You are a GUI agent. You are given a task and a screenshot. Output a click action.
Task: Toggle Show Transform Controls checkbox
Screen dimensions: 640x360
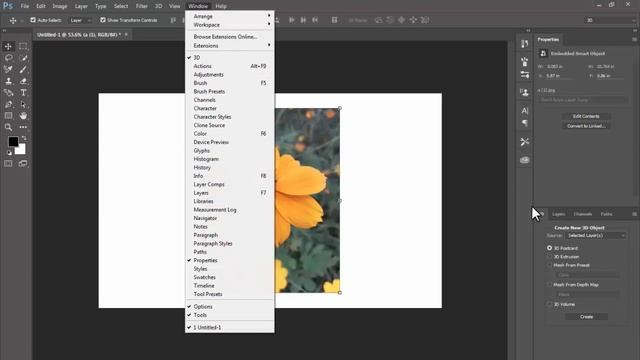point(103,20)
